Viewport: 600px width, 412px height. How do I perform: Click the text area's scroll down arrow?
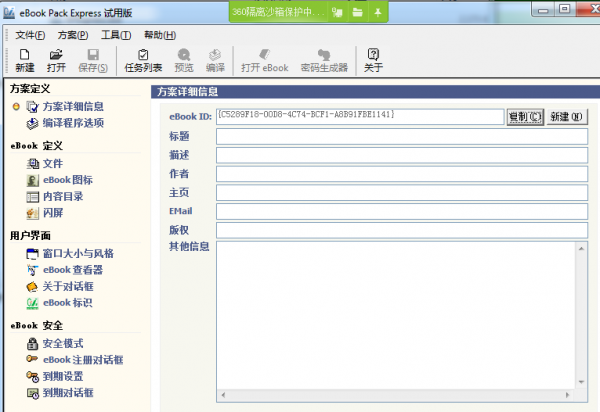tap(581, 382)
